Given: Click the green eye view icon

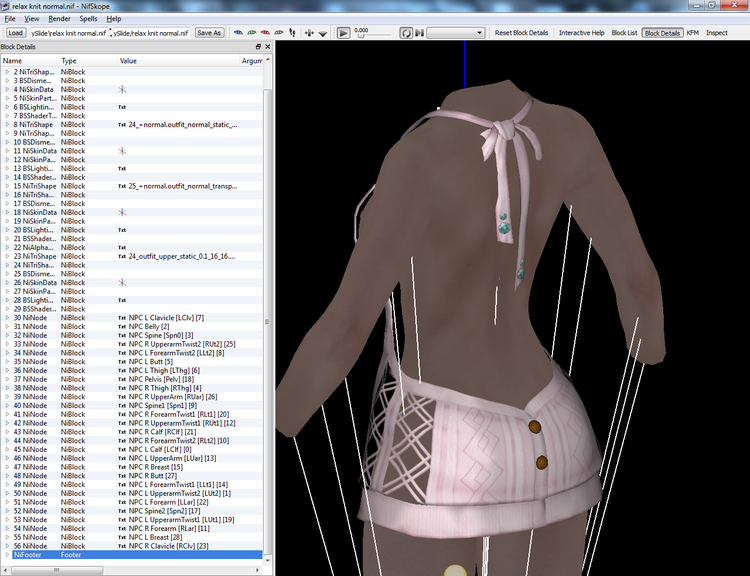Looking at the screenshot, I should click(x=252, y=33).
